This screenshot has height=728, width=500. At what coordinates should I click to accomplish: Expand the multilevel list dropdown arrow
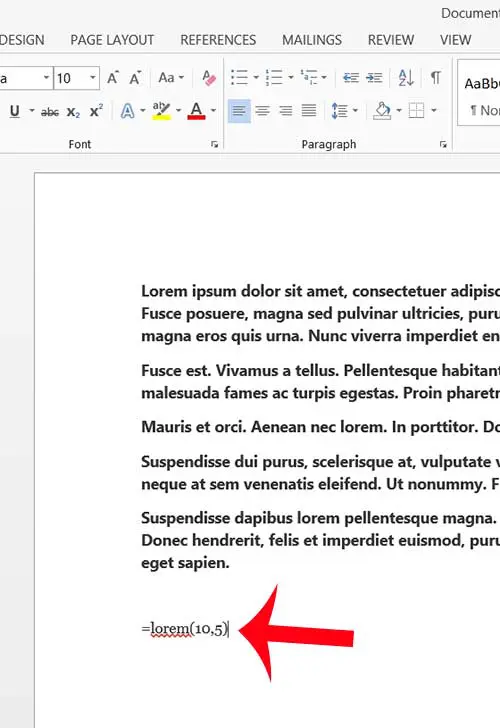[324, 78]
